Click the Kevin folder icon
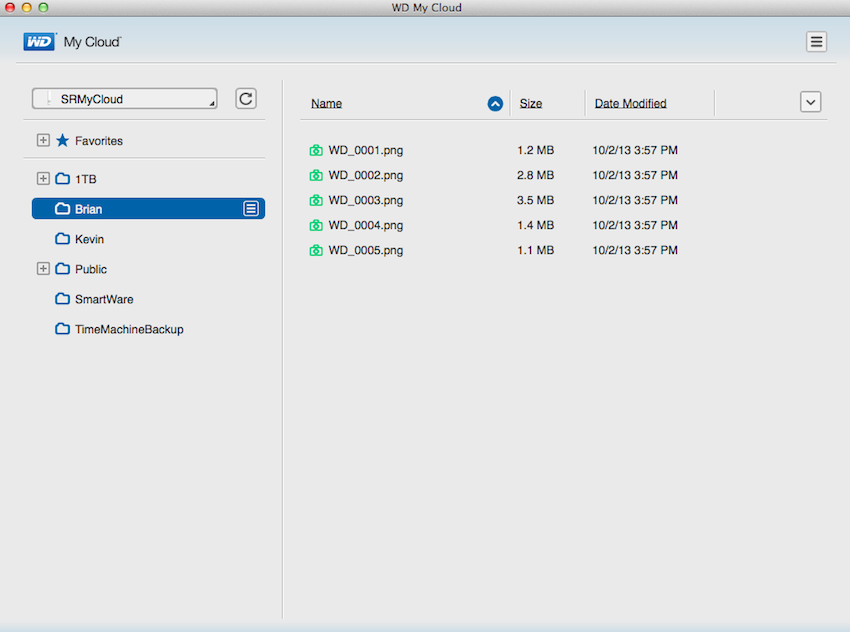This screenshot has height=632, width=850. point(63,238)
